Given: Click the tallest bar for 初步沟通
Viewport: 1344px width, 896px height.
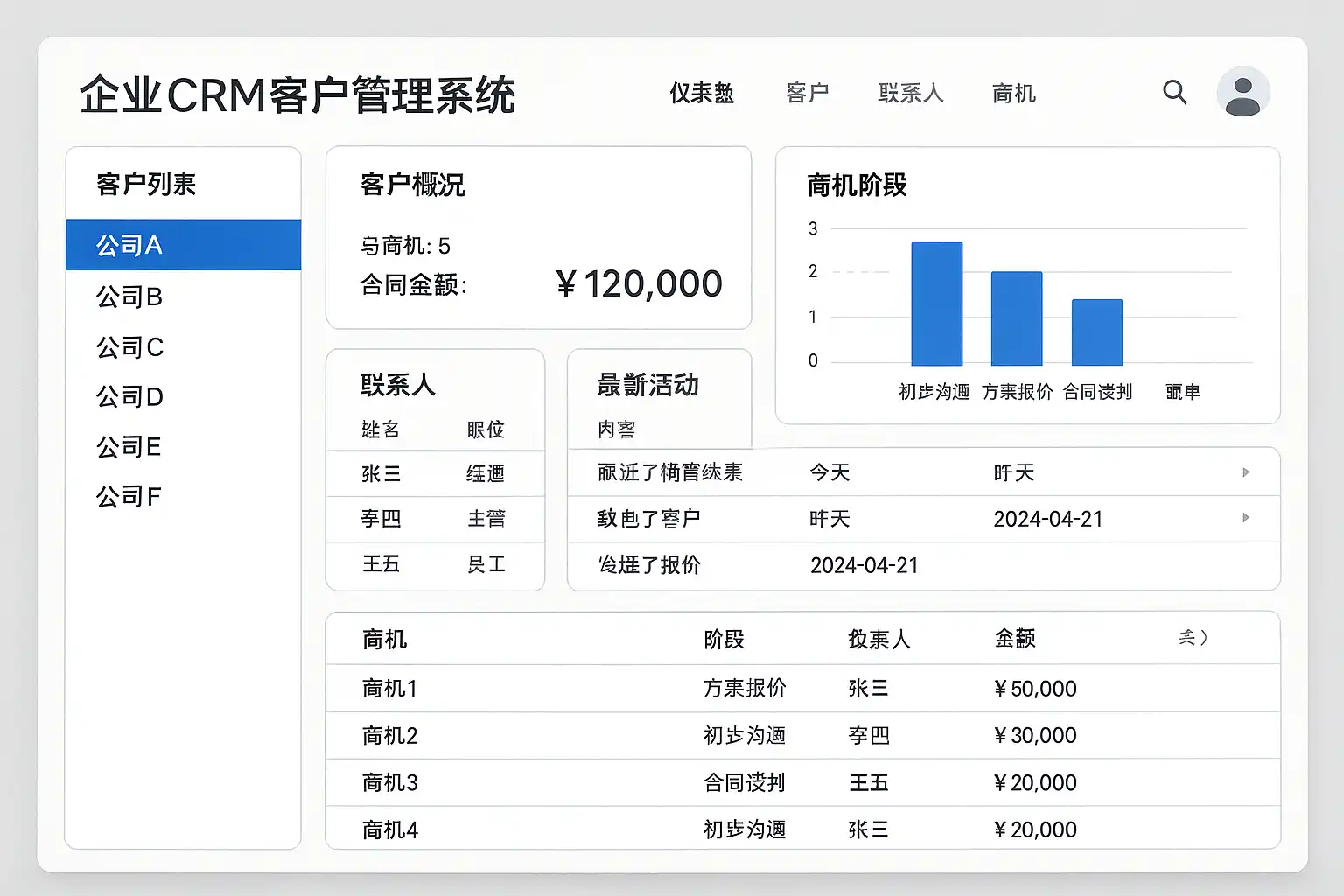Looking at the screenshot, I should click(x=936, y=304).
